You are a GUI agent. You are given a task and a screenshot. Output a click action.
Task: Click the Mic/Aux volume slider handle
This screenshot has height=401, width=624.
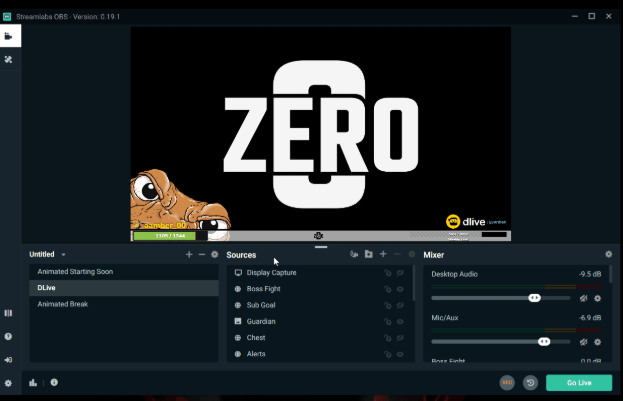tap(544, 342)
